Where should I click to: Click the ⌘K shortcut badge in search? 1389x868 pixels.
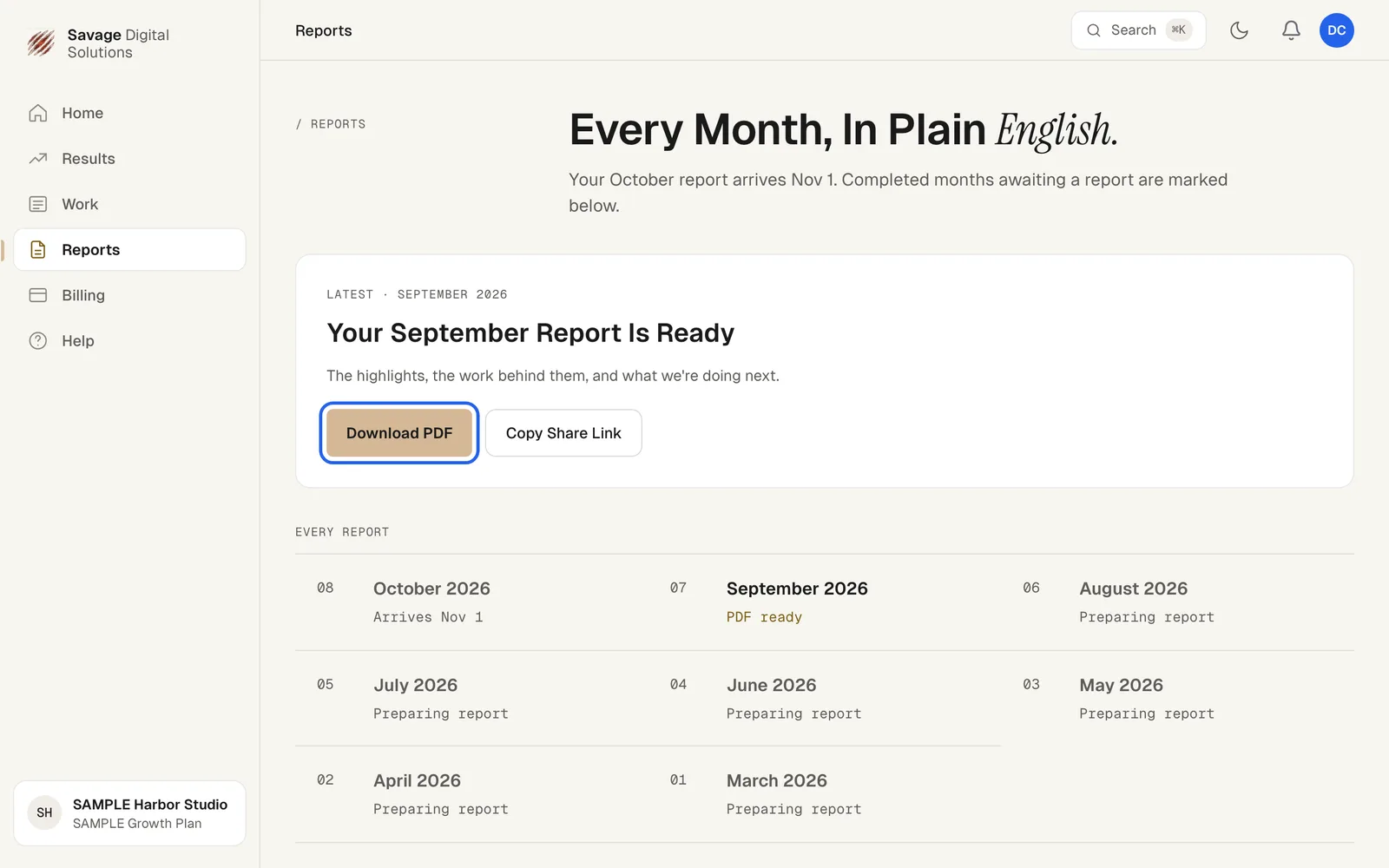[x=1178, y=30]
